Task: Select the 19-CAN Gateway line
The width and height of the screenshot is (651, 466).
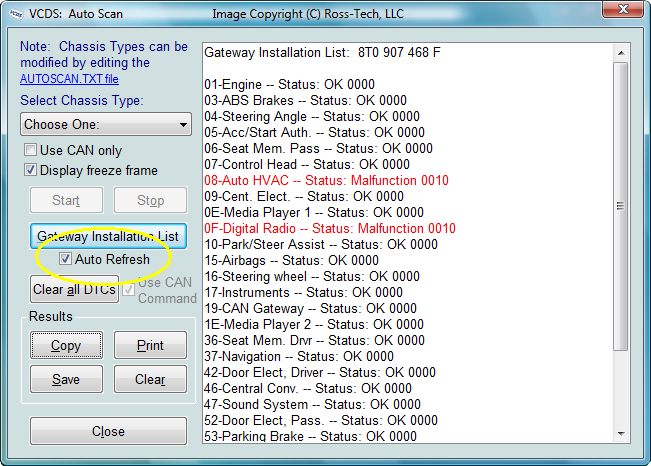Action: pos(311,309)
